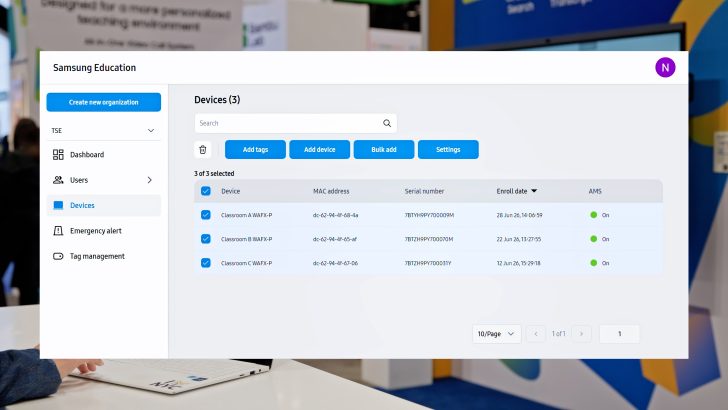Click the serial number cell of Classroom B
728x410 pixels.
click(429, 239)
